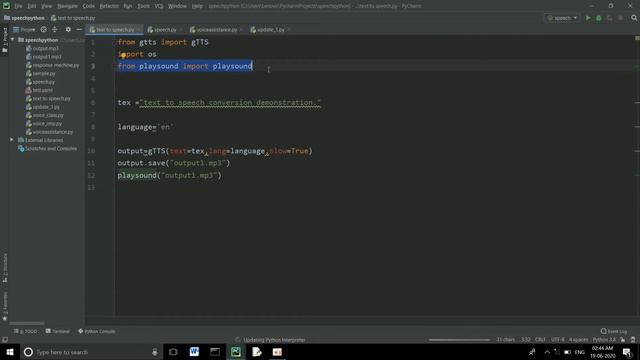The image size is (640, 360).
Task: Open the Terminal tool window
Action: pos(58,331)
